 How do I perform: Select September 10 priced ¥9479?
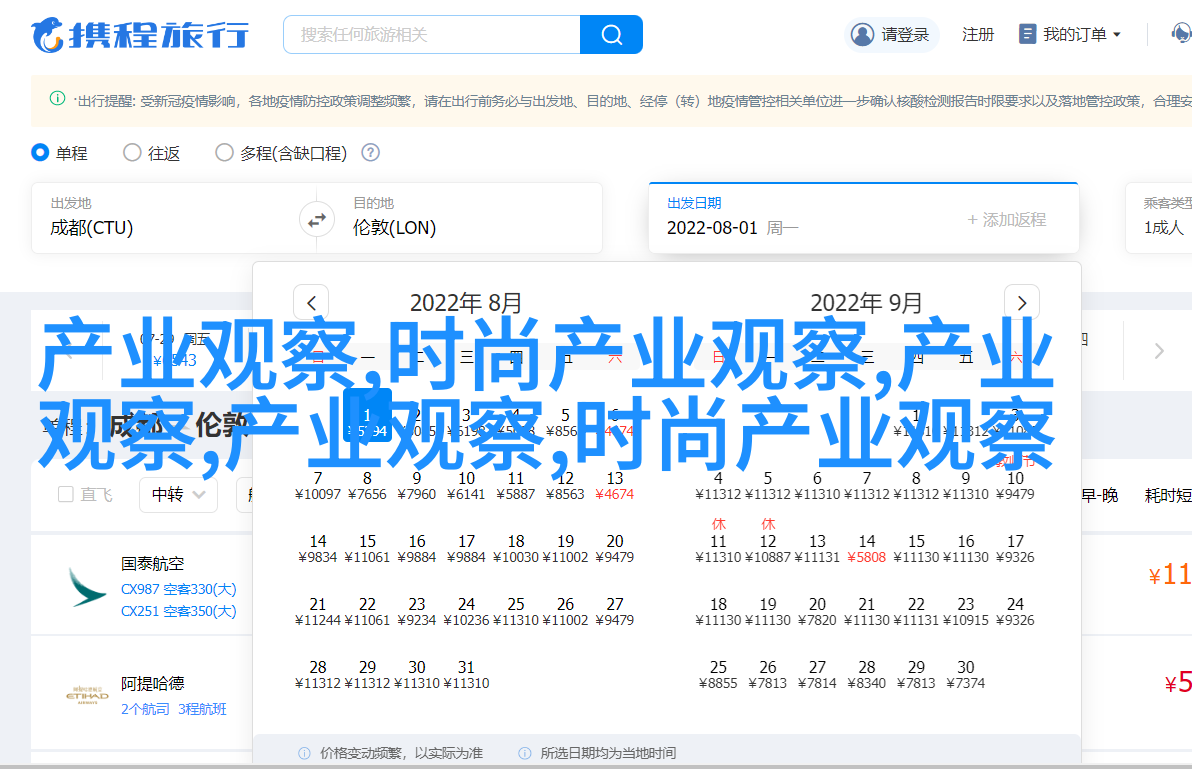click(1015, 486)
